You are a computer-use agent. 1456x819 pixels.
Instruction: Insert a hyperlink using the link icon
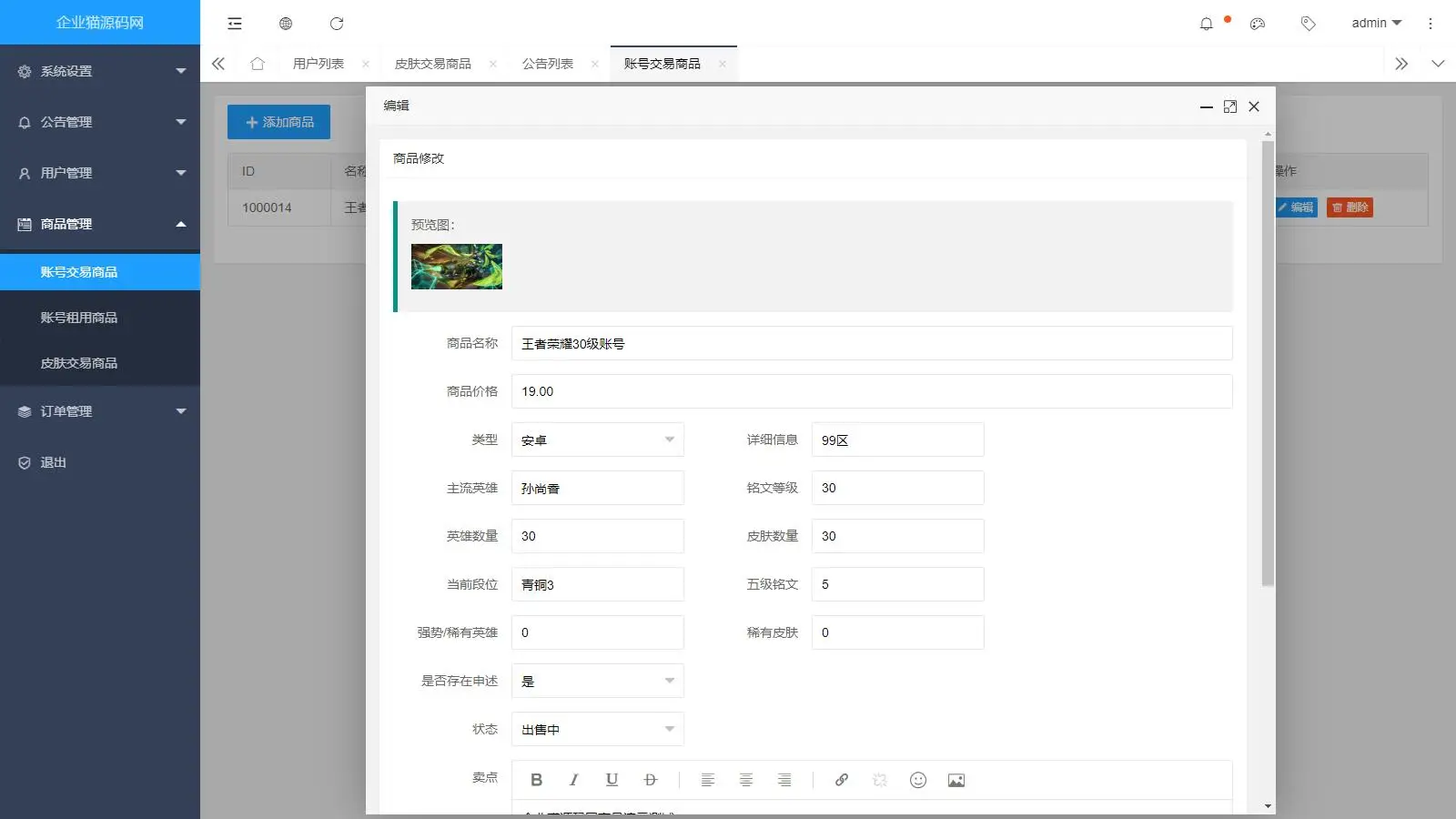tap(840, 779)
